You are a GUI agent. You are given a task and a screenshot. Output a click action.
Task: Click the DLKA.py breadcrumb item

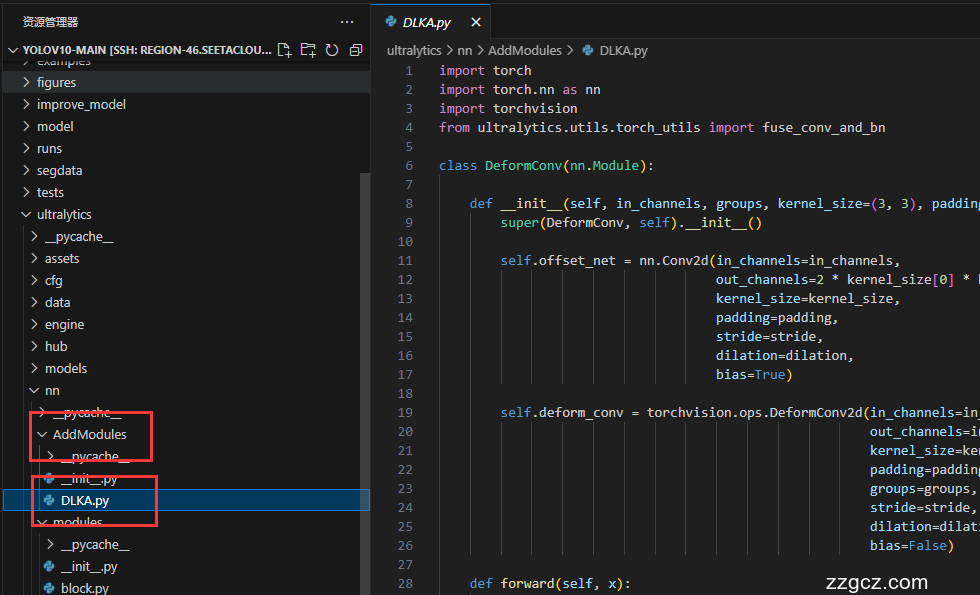click(621, 50)
